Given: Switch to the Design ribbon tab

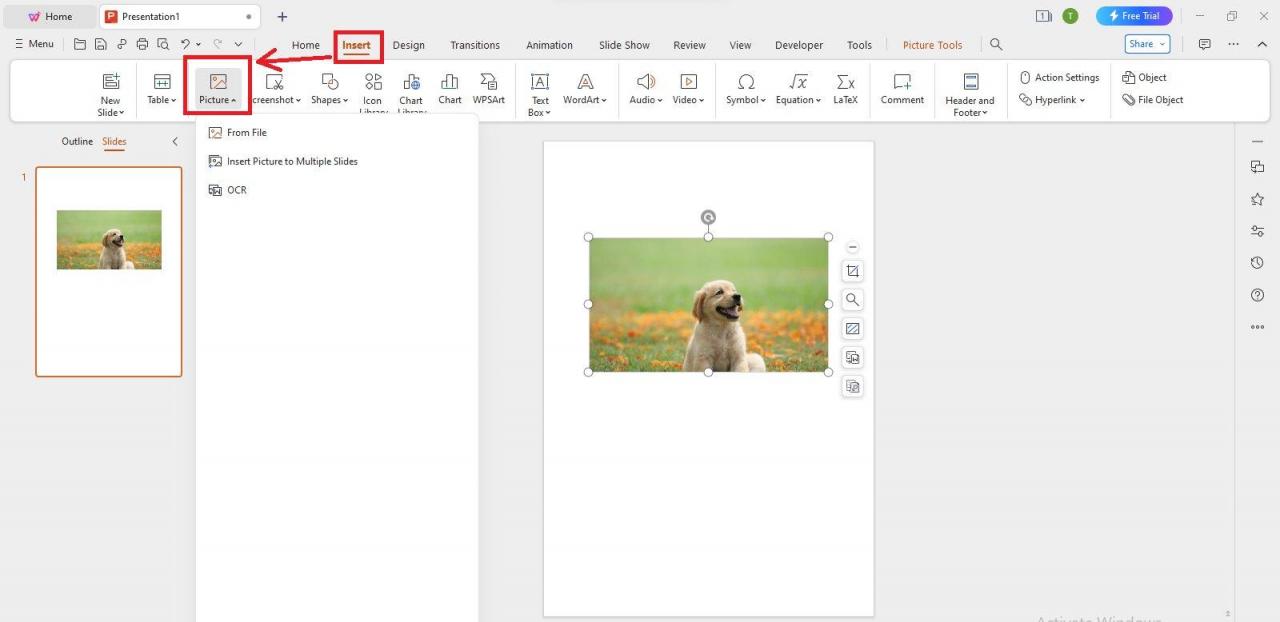Looking at the screenshot, I should [408, 44].
